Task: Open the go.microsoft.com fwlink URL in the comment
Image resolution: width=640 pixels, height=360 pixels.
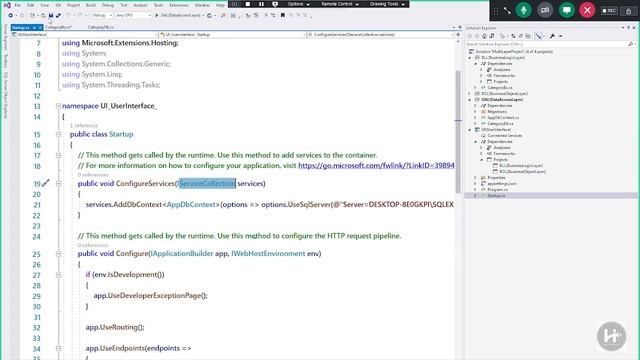Action: pyautogui.click(x=376, y=165)
